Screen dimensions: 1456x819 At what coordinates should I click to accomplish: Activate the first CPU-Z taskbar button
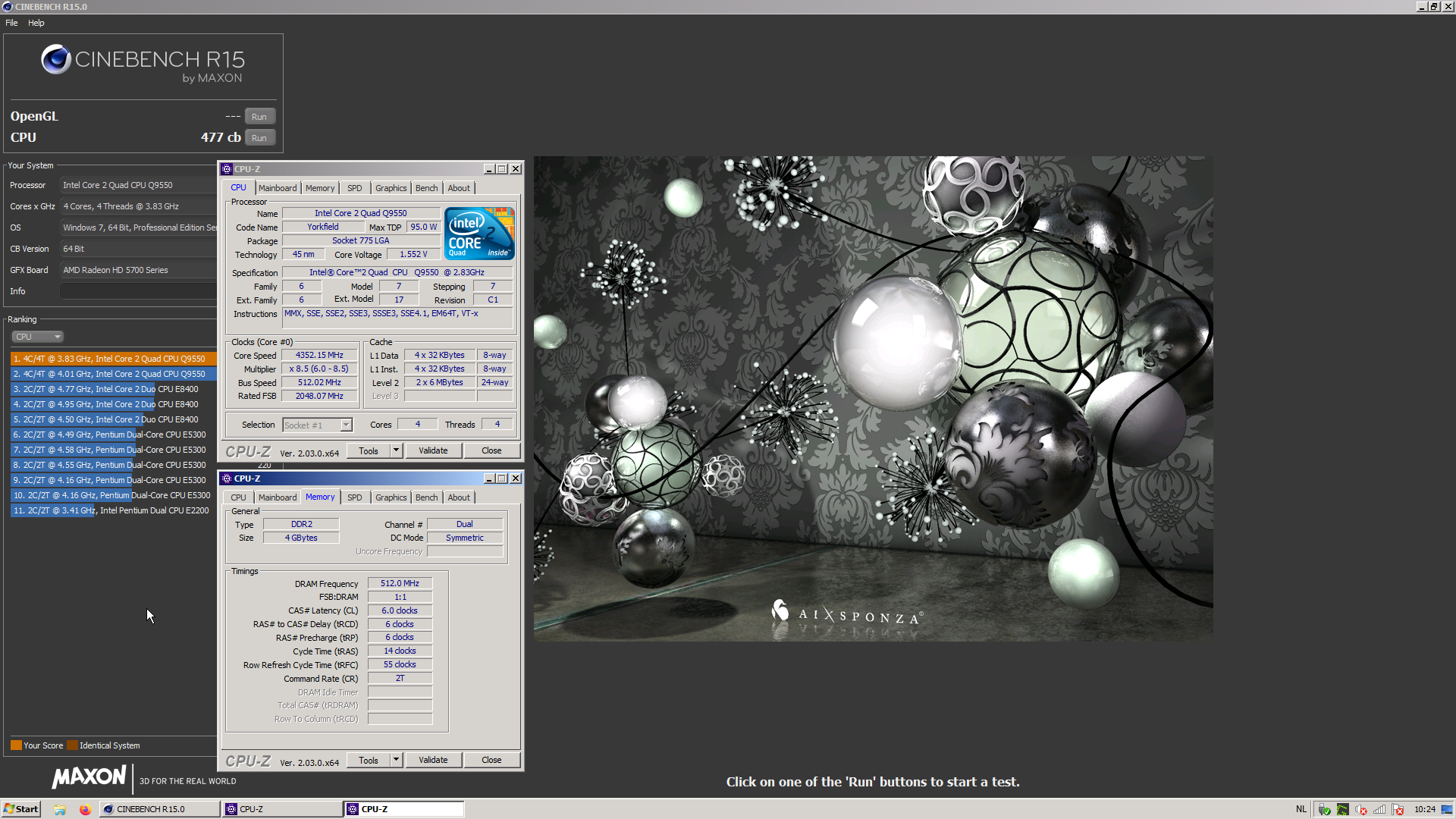(x=281, y=809)
